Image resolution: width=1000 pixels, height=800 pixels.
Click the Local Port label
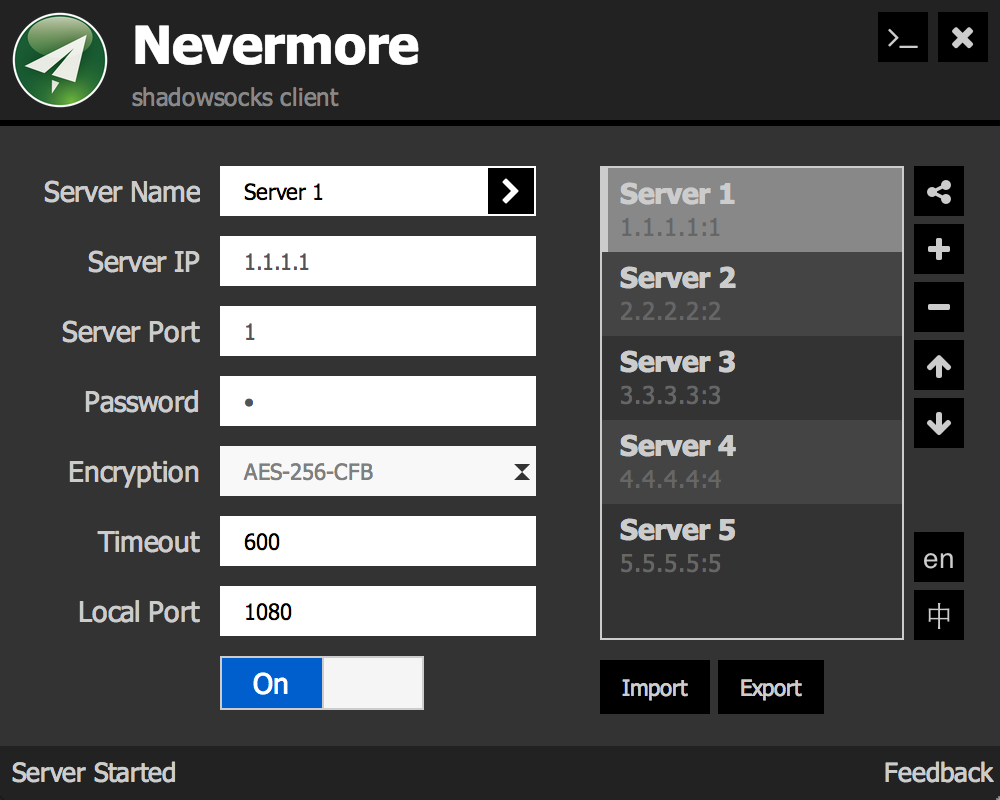(139, 612)
